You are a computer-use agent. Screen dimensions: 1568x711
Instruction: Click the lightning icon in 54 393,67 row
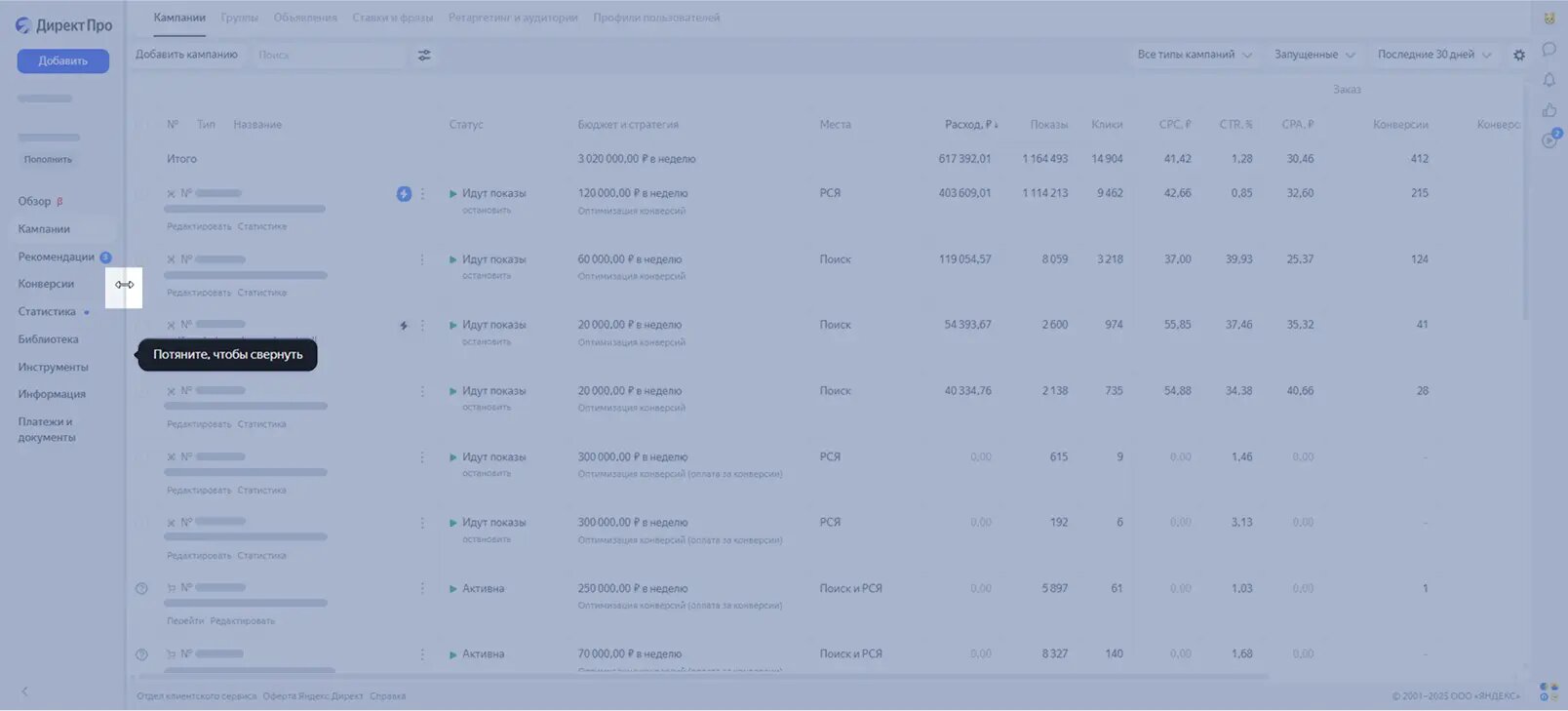(404, 326)
